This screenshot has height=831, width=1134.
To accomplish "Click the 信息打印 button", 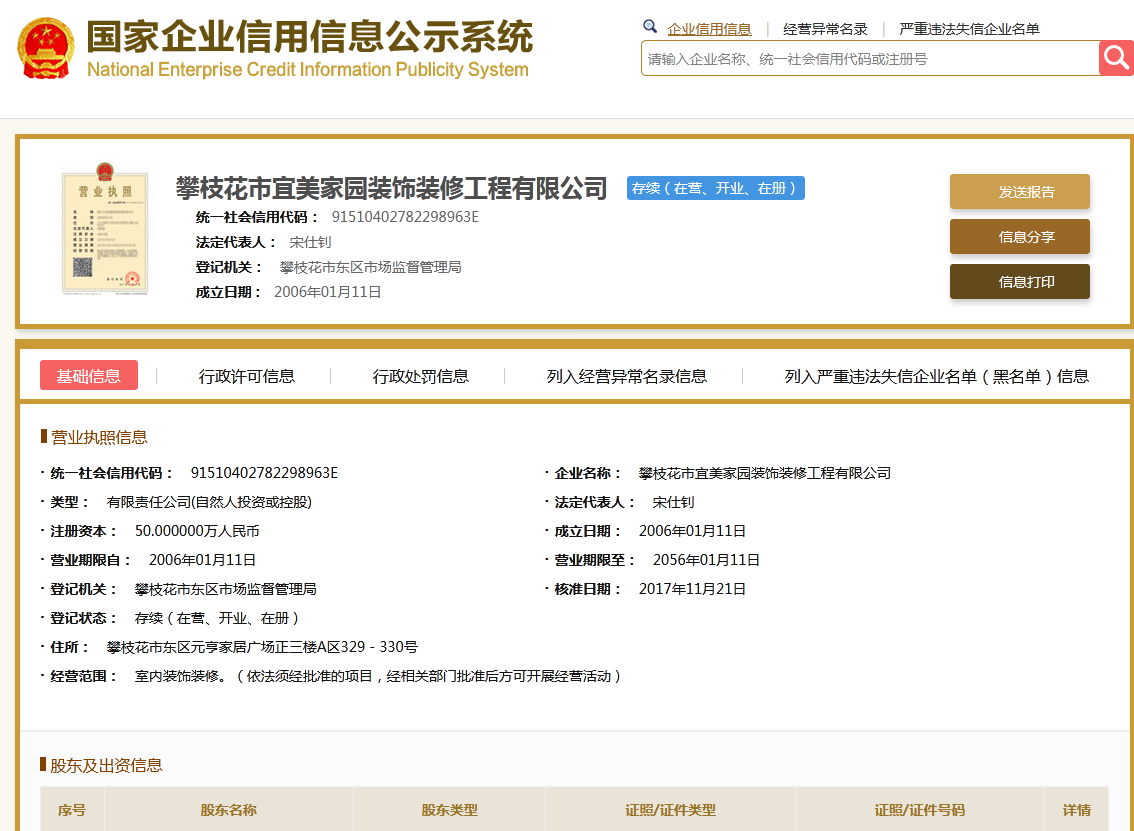I will (x=1020, y=281).
